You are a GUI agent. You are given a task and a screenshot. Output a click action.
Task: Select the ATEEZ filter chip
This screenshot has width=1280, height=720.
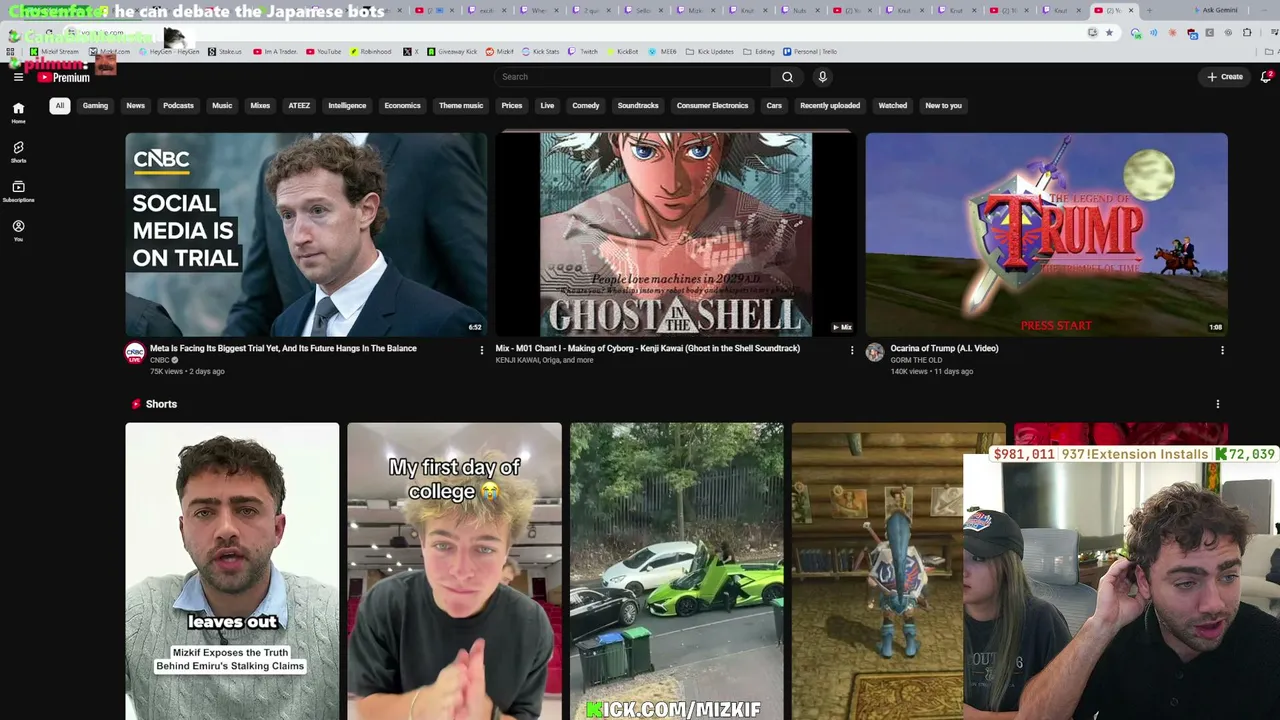299,105
